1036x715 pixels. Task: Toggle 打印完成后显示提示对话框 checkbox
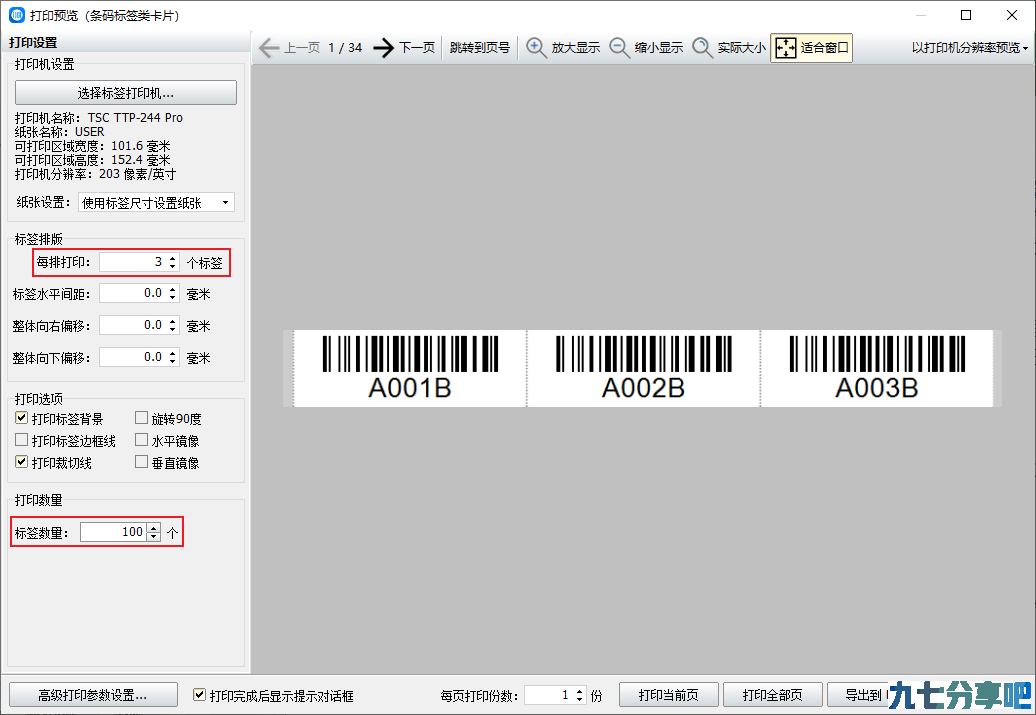[199, 695]
